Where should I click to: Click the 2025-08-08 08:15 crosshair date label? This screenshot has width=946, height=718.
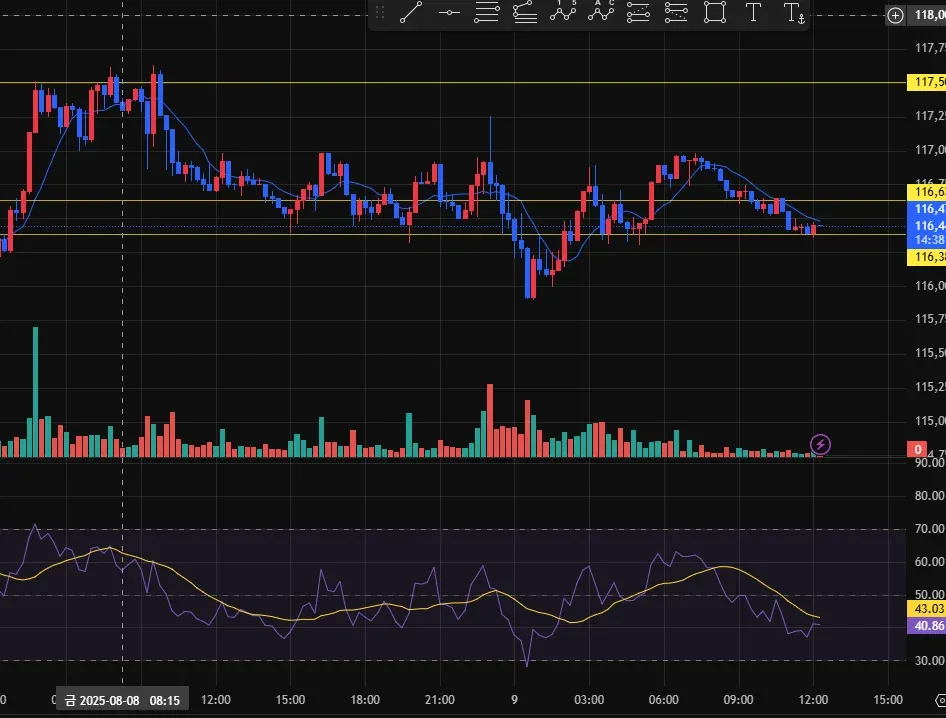[x=122, y=700]
